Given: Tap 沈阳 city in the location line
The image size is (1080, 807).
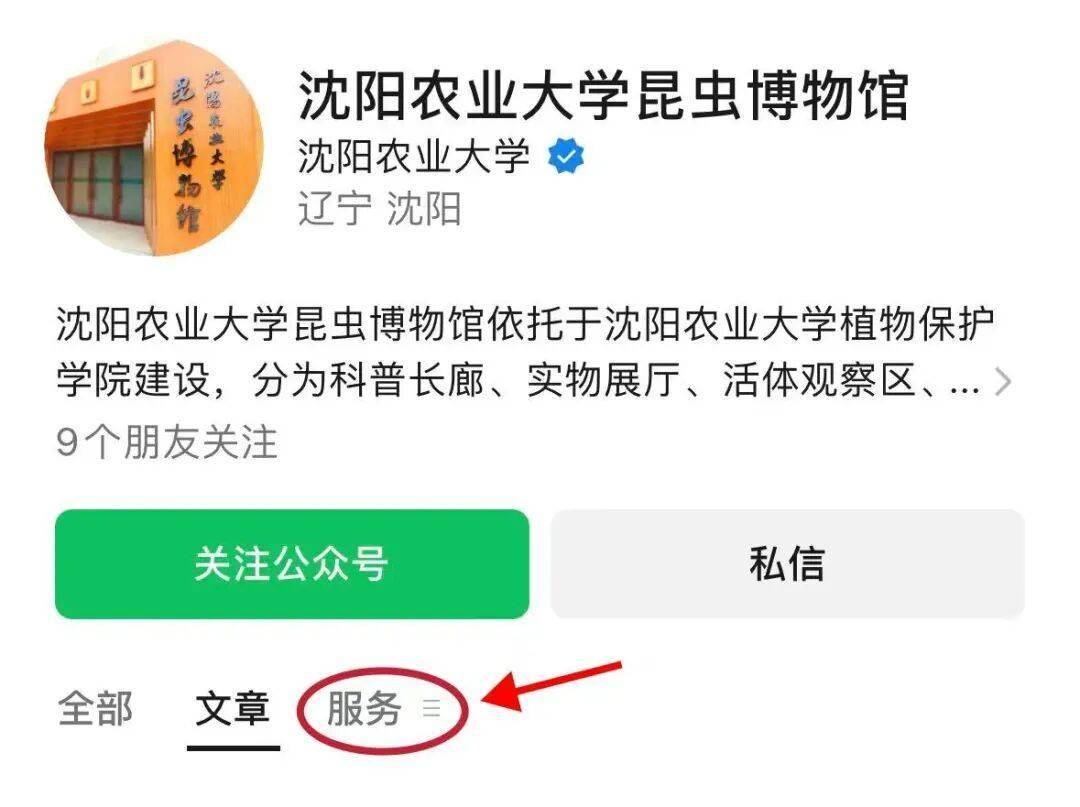Looking at the screenshot, I should click(x=424, y=209).
